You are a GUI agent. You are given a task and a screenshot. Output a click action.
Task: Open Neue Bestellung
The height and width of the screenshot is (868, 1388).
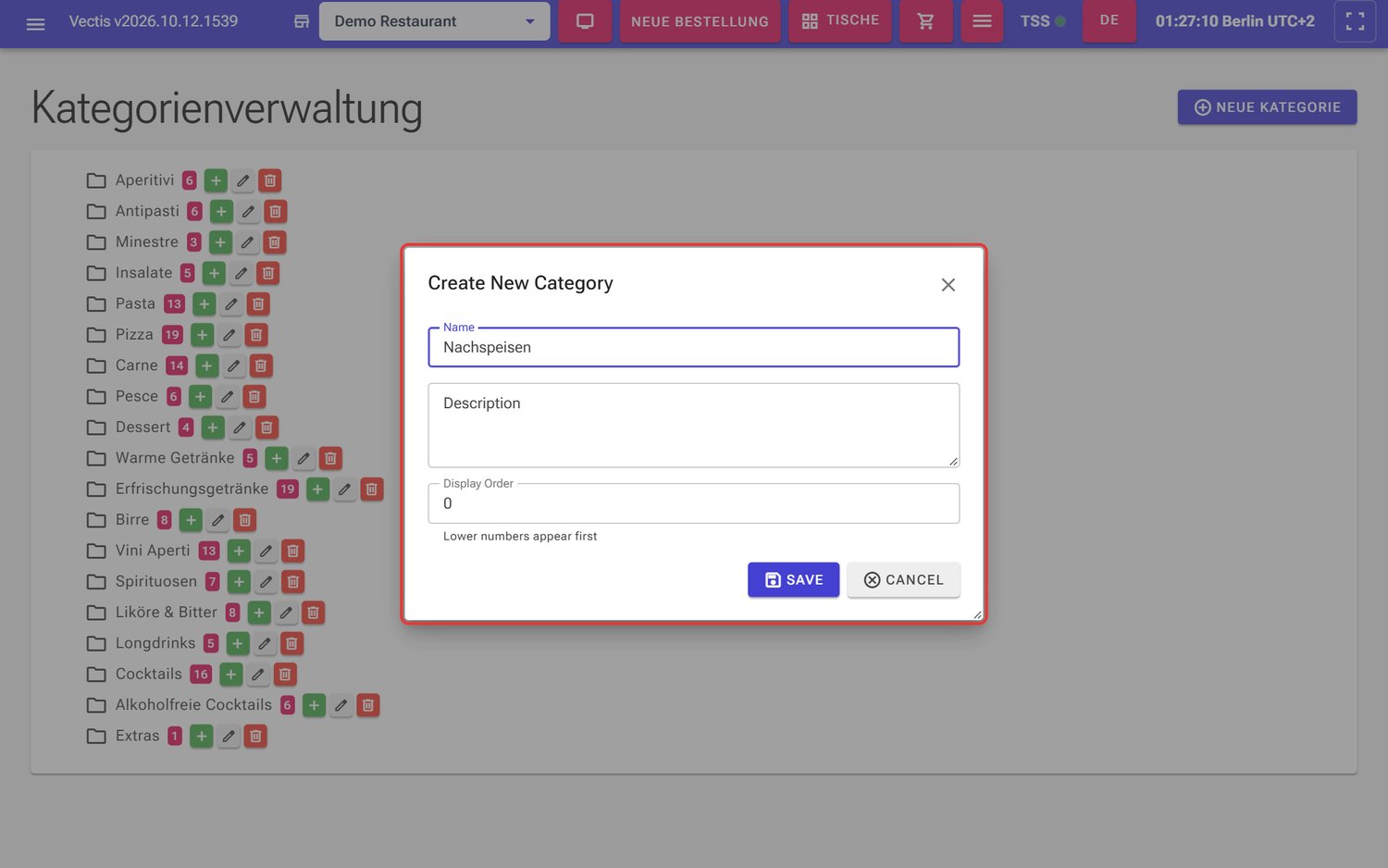700,21
